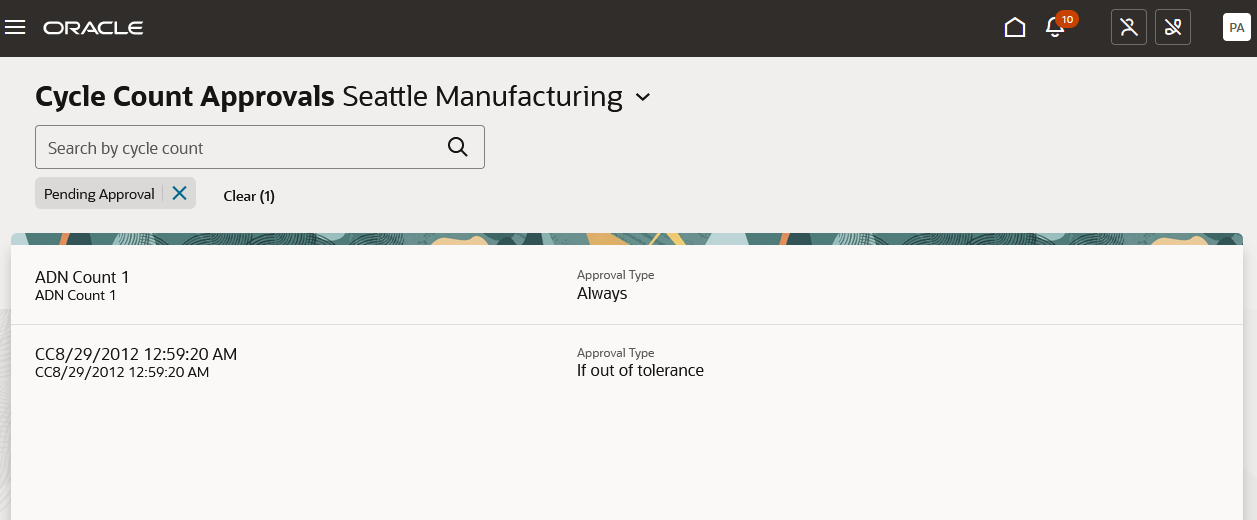Expand the Seattle Manufacturing organization dropdown
Viewport: 1257px width, 520px height.
(x=643, y=97)
